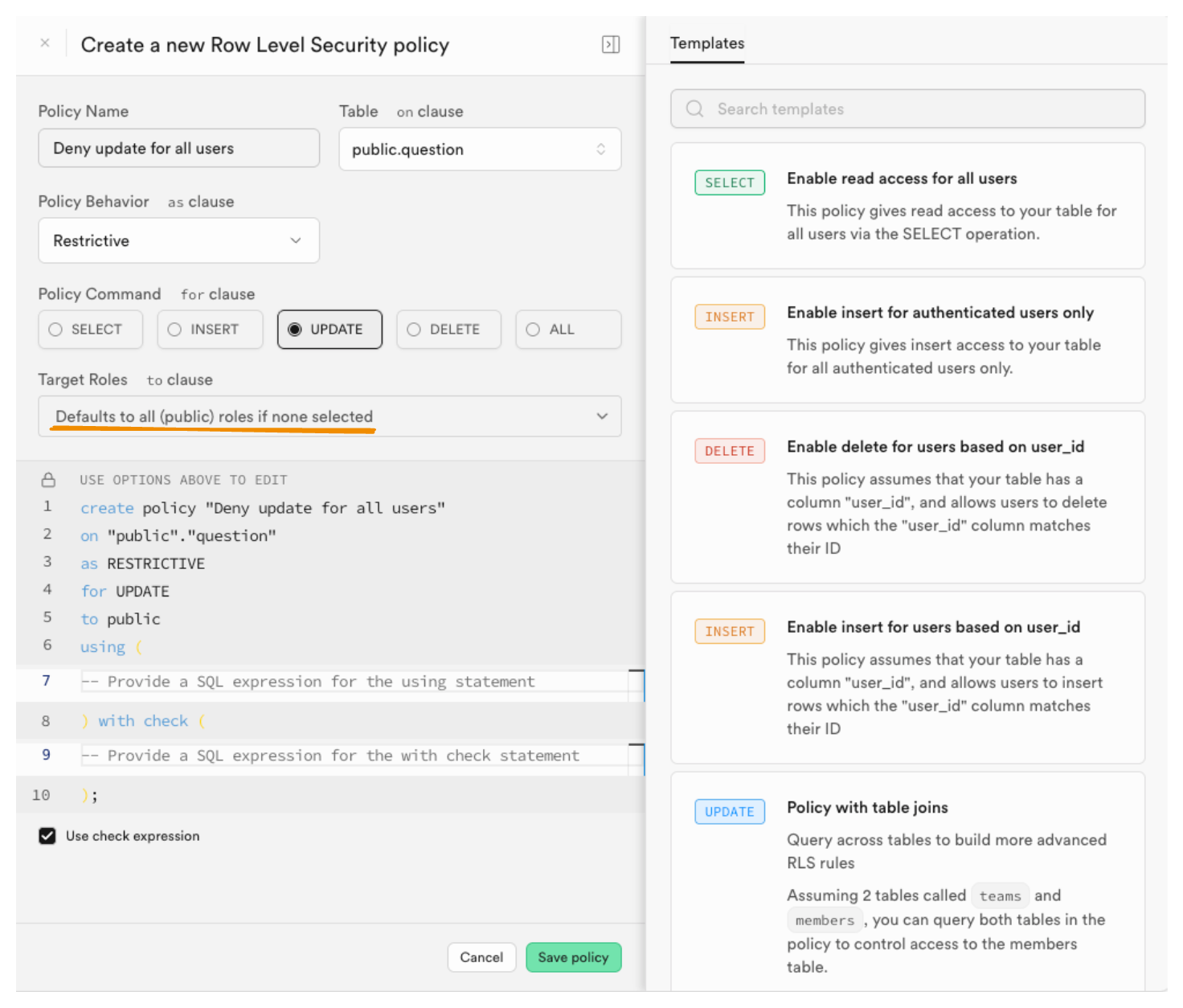Click the green SELECT badge template
Viewport: 1183px width, 1008px height.
coord(729,182)
